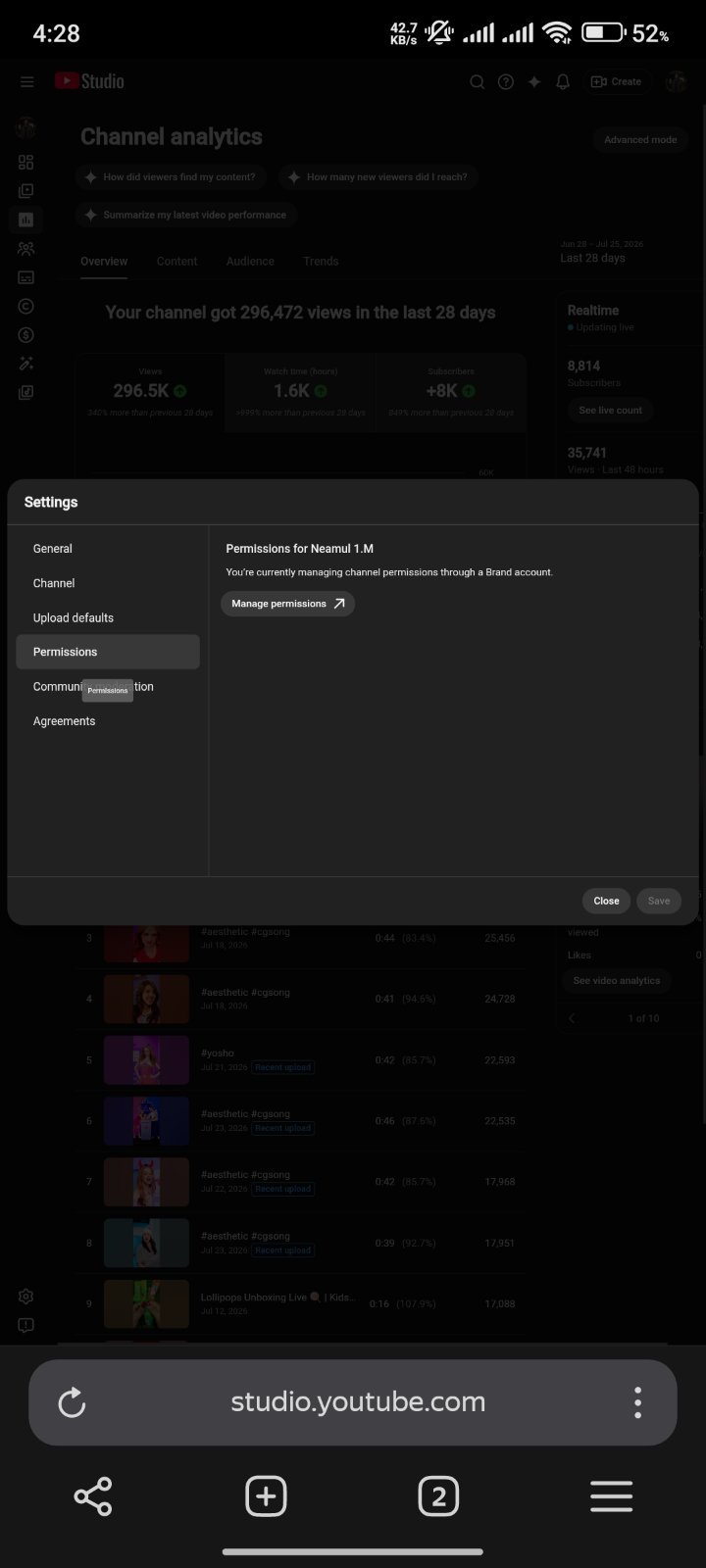
Task: Click 'How did viewers find my content?' chip
Action: [173, 177]
